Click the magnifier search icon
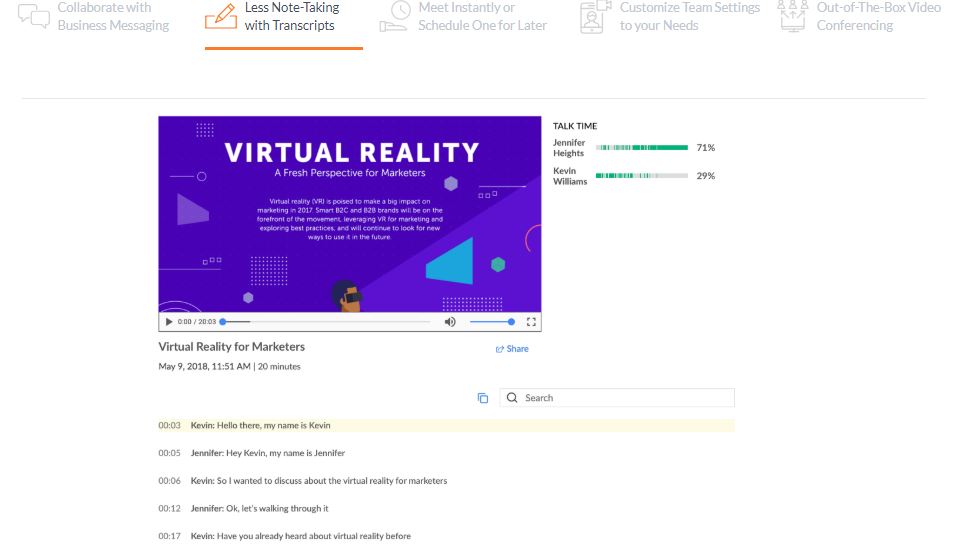The height and width of the screenshot is (549, 954). pos(512,397)
